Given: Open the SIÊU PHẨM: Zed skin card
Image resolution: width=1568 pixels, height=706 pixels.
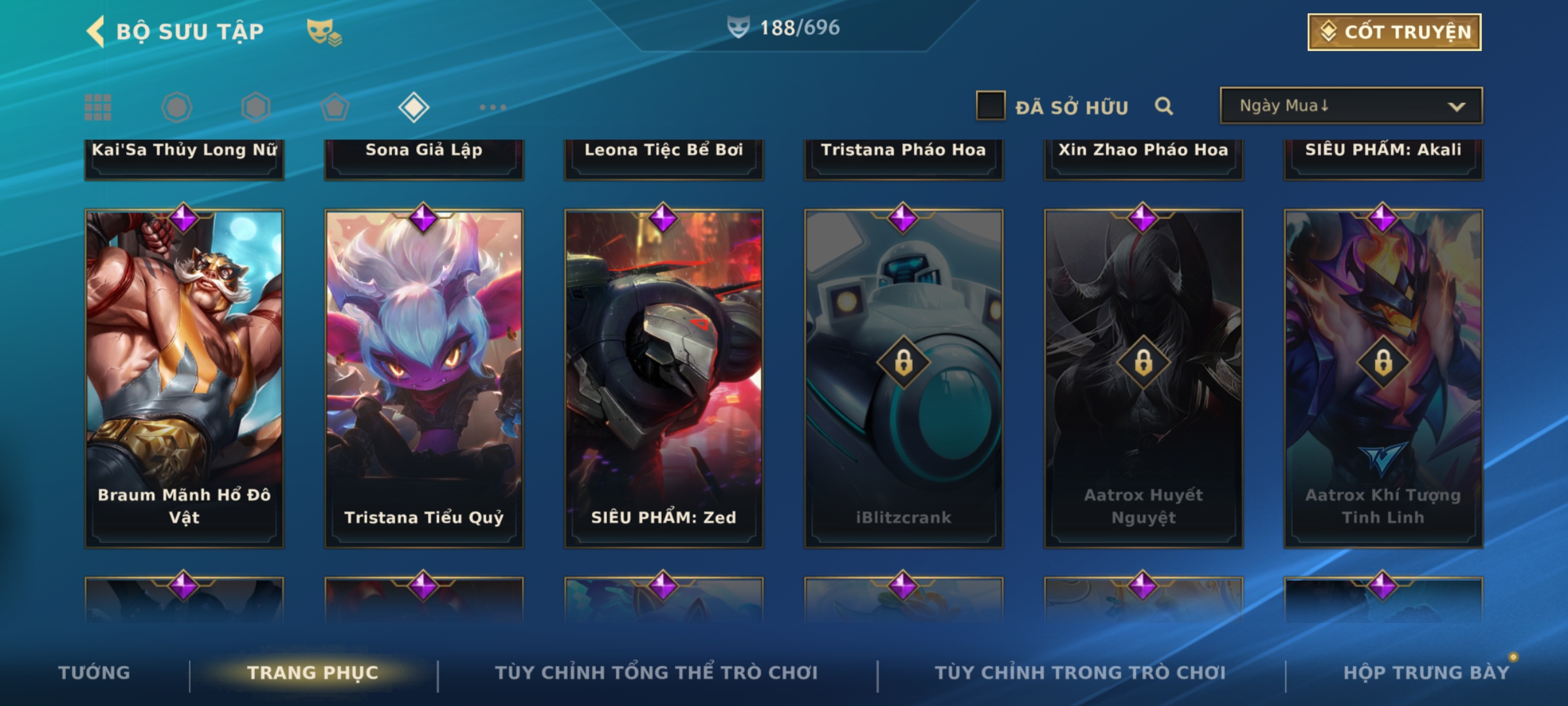Looking at the screenshot, I should tap(664, 378).
